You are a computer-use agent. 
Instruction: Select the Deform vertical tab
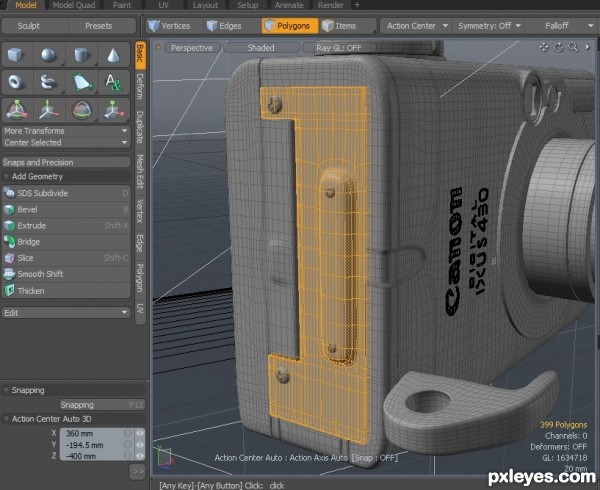point(140,86)
